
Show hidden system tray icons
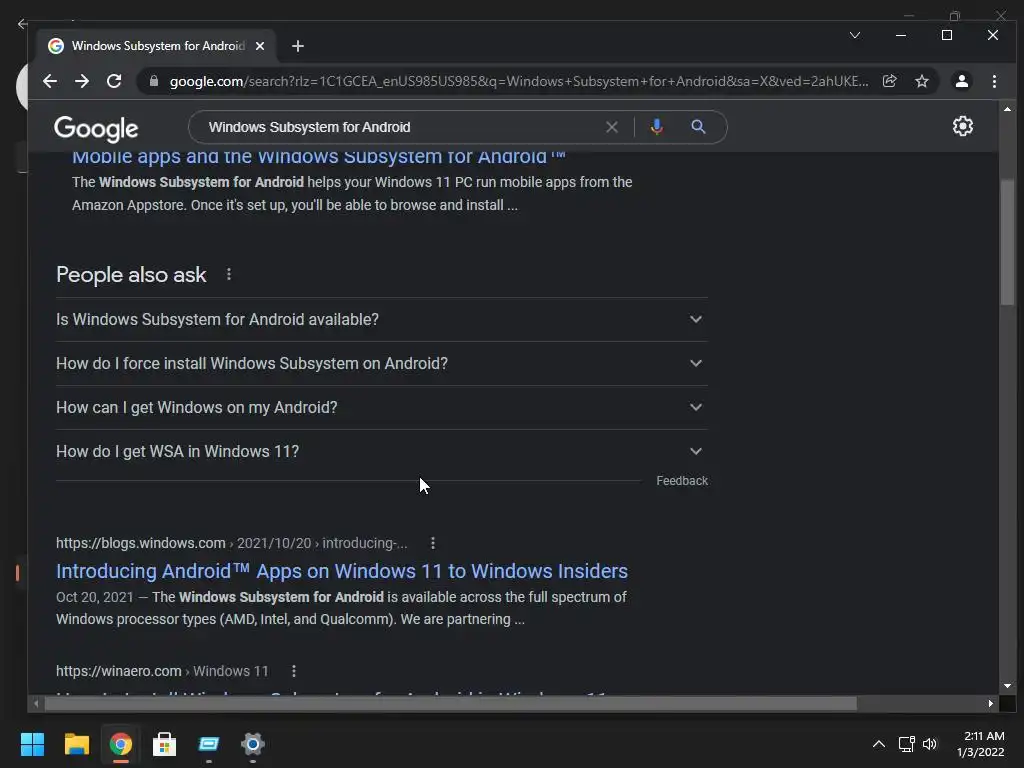(879, 744)
